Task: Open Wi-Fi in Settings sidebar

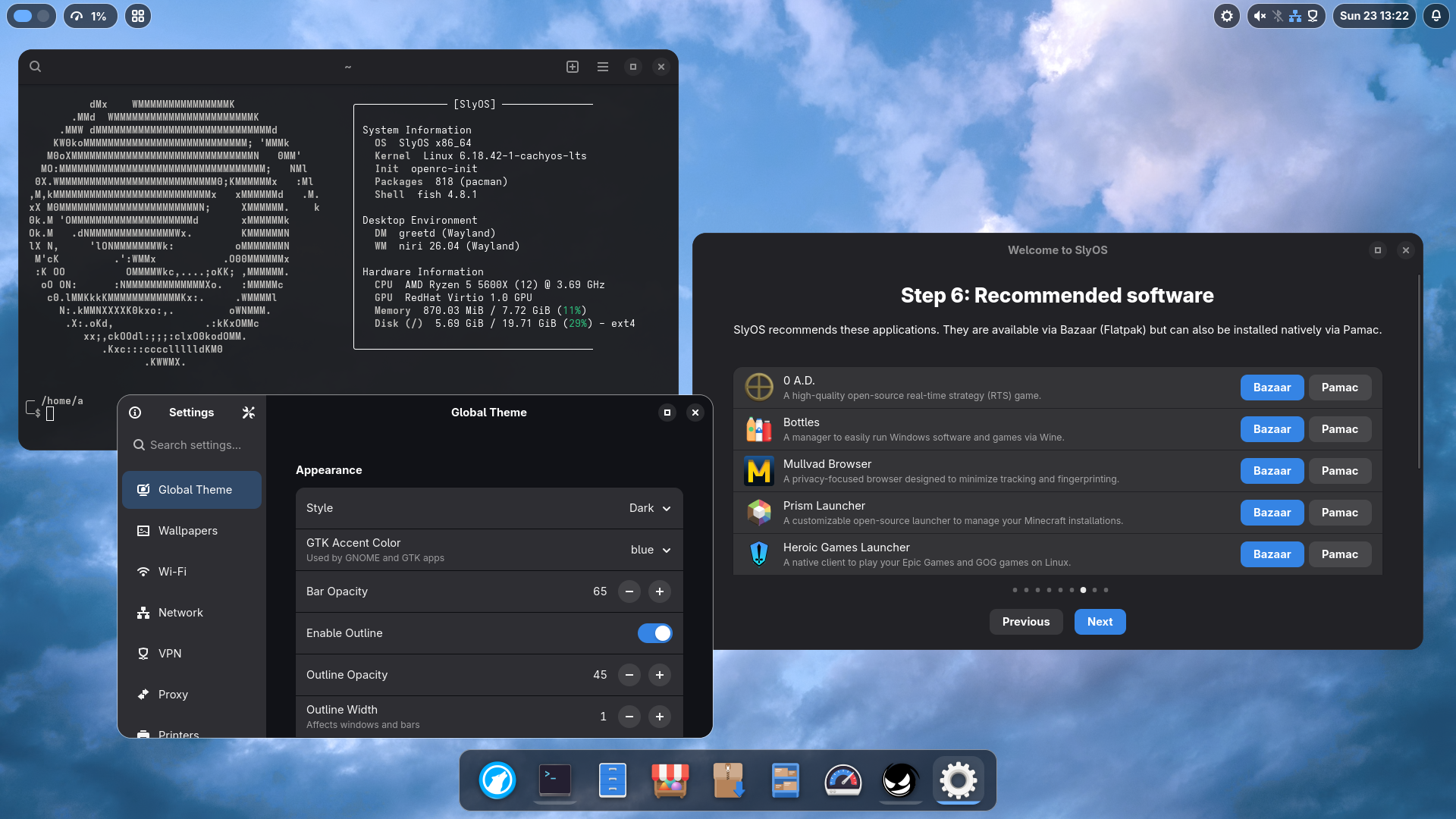Action: [192, 572]
